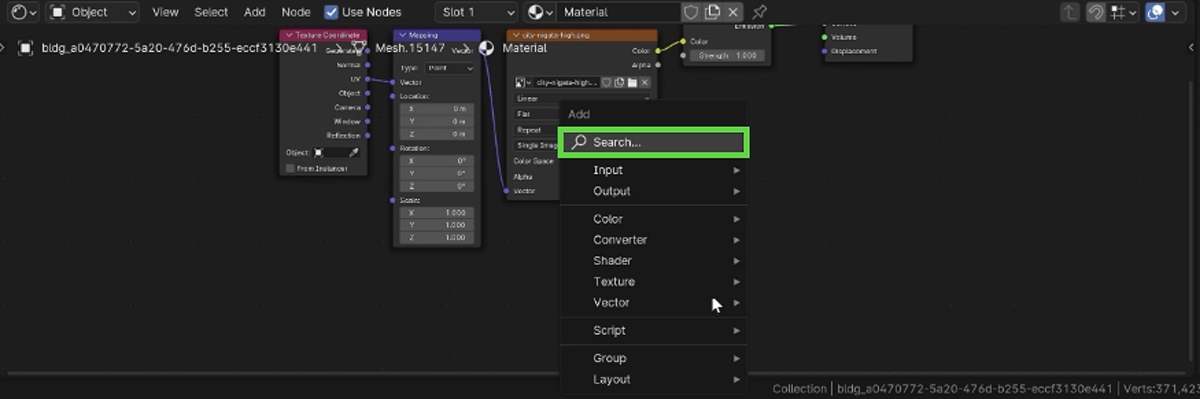The height and width of the screenshot is (399, 1200).
Task: Collapse the city-nigata-high.png image node
Action: click(515, 35)
